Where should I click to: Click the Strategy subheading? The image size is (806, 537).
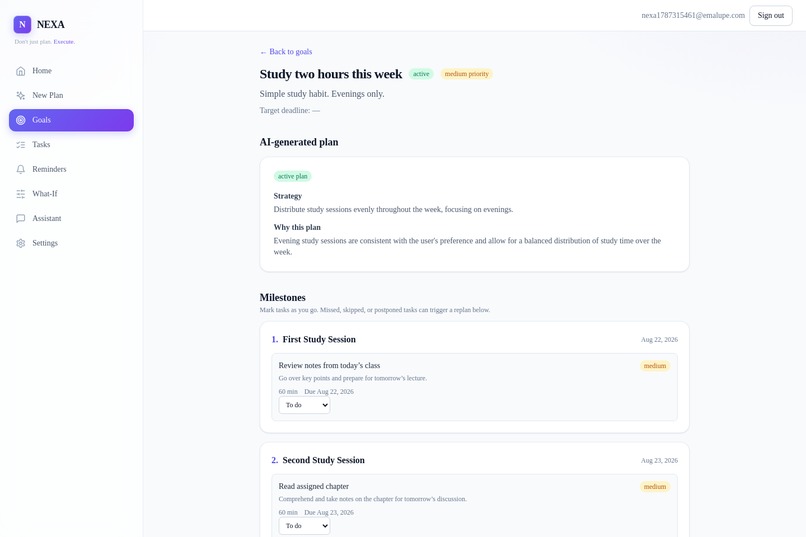[x=287, y=196]
